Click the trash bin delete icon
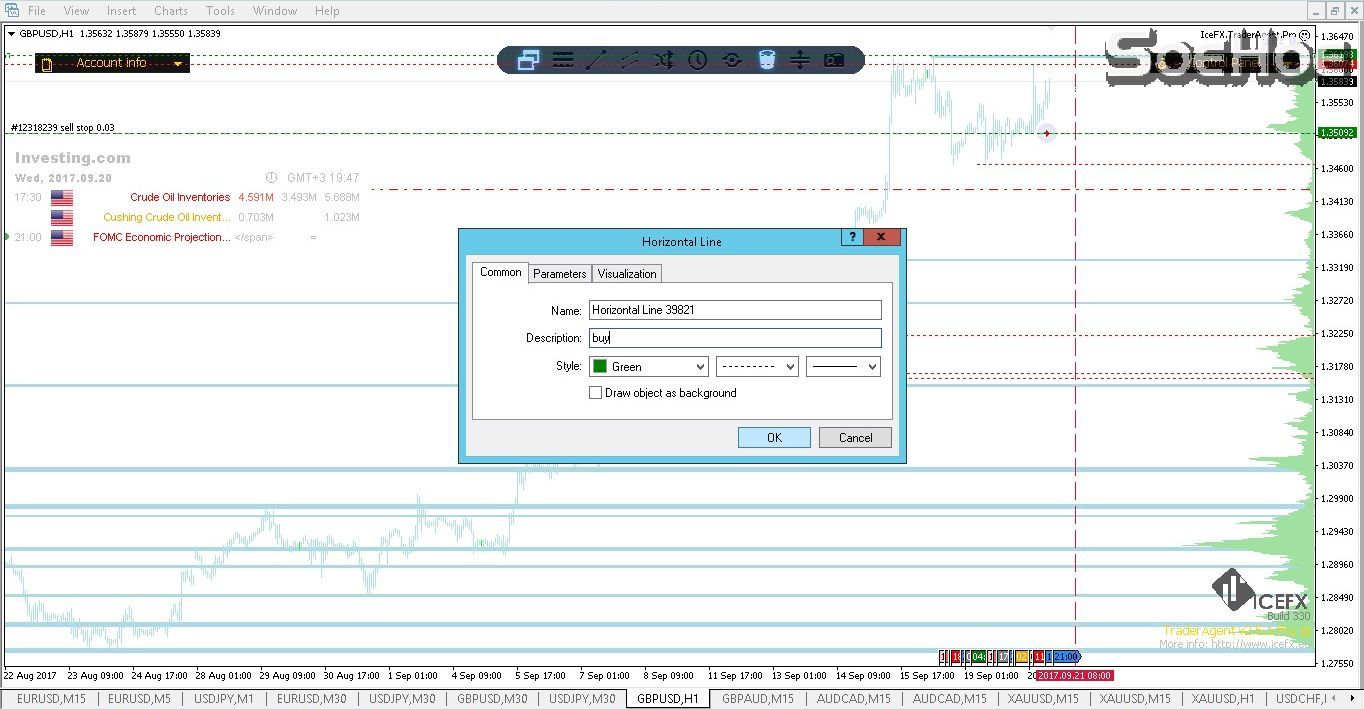The height and width of the screenshot is (709, 1364). click(766, 60)
